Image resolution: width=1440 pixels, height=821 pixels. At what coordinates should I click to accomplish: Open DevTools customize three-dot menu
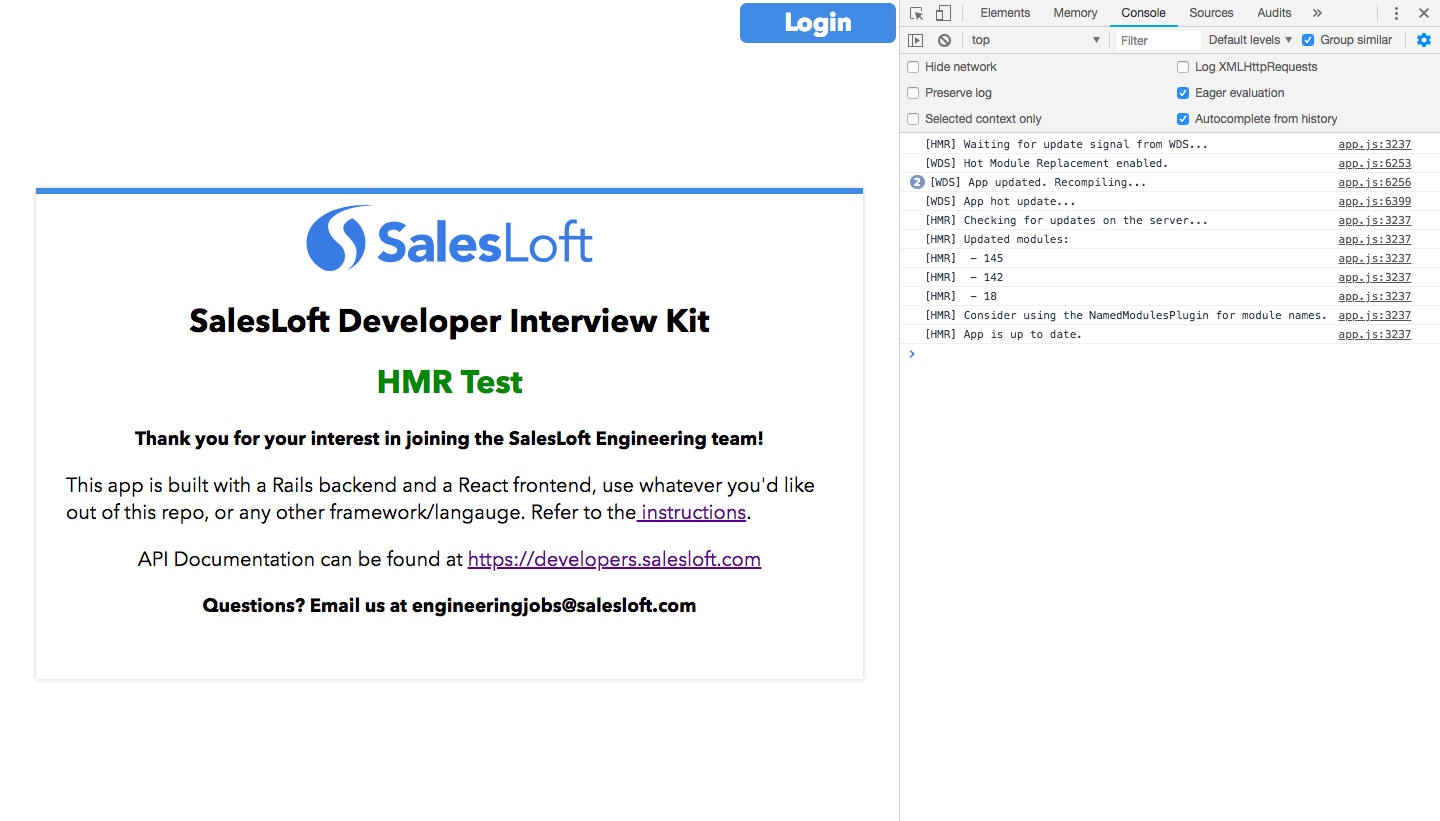click(1396, 13)
